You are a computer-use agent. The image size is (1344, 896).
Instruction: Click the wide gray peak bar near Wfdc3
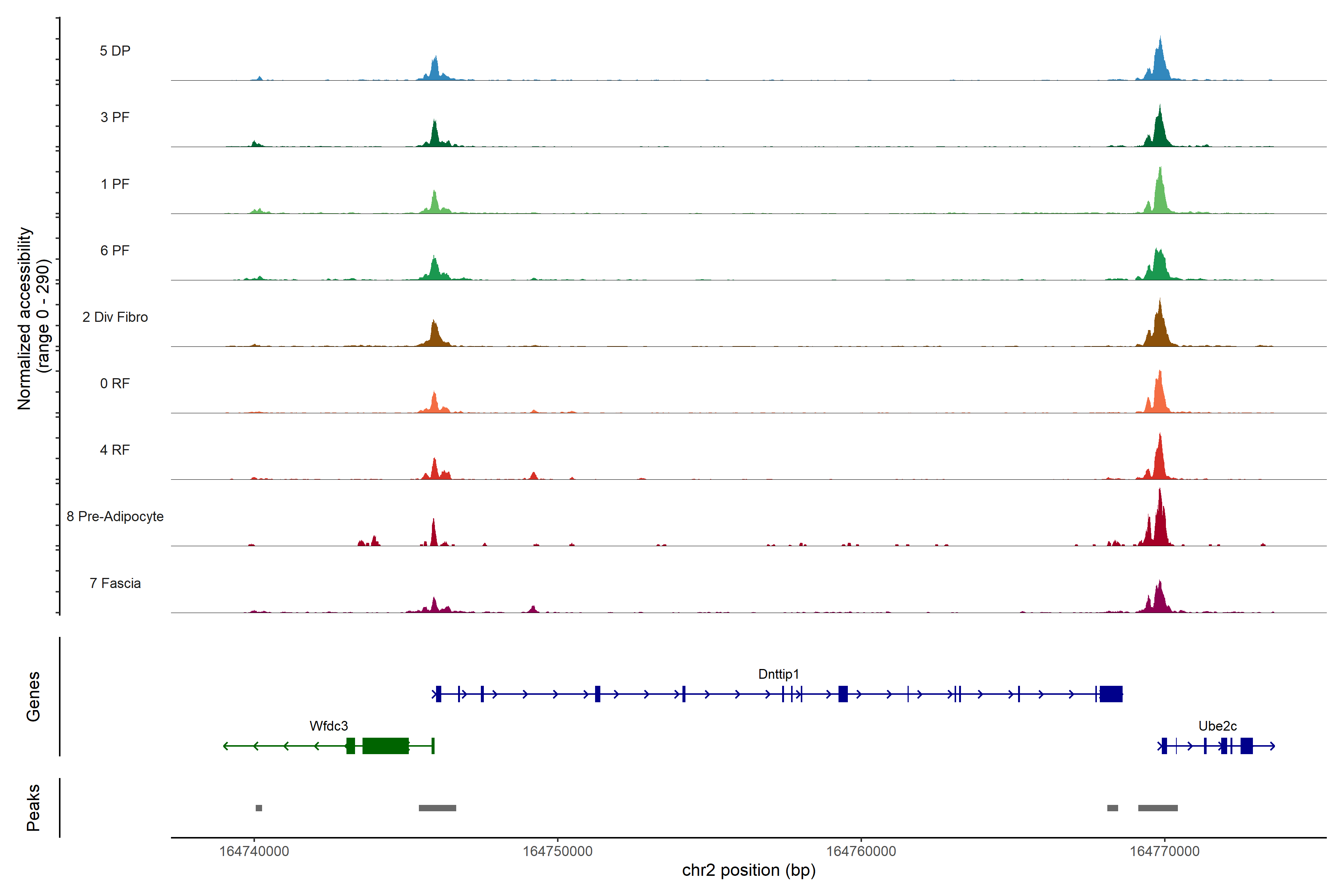click(437, 808)
